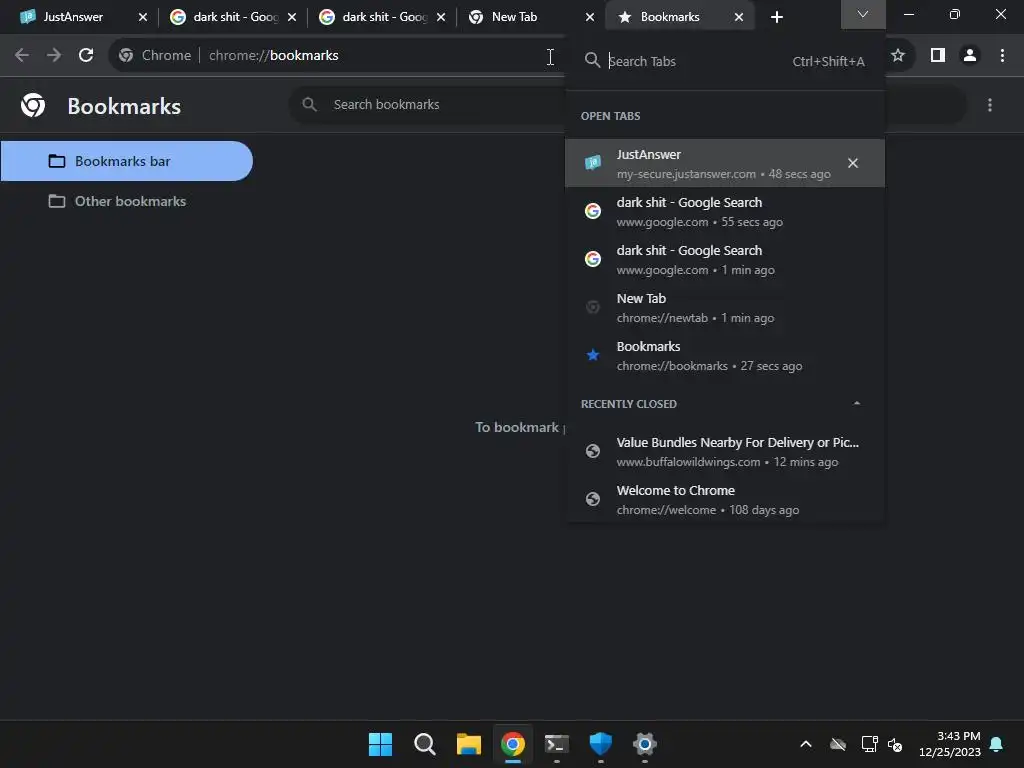1024x768 pixels.
Task: Reload the current page
Action: coord(86,56)
